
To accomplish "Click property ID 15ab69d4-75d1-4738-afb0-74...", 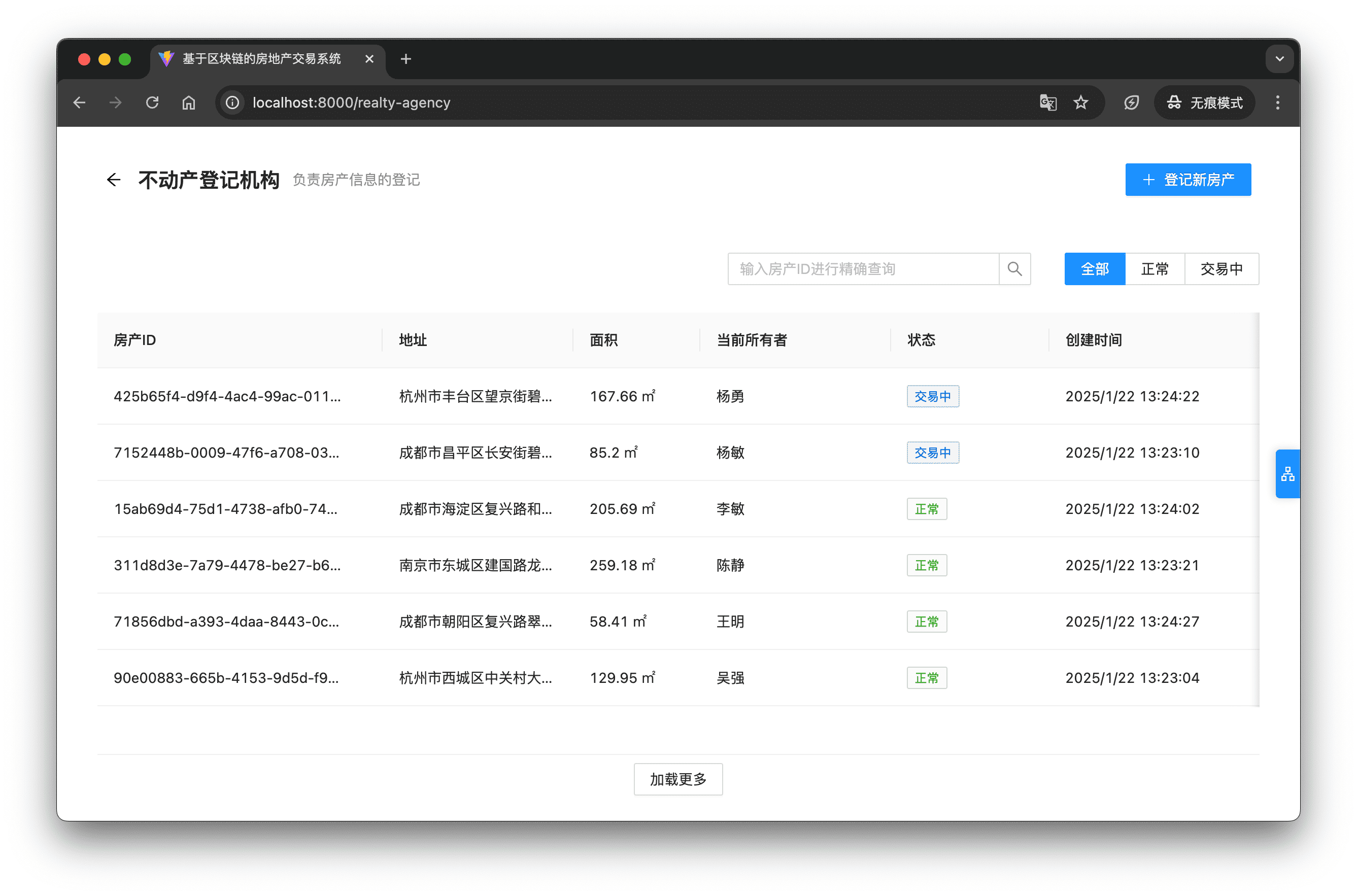I will [x=226, y=509].
